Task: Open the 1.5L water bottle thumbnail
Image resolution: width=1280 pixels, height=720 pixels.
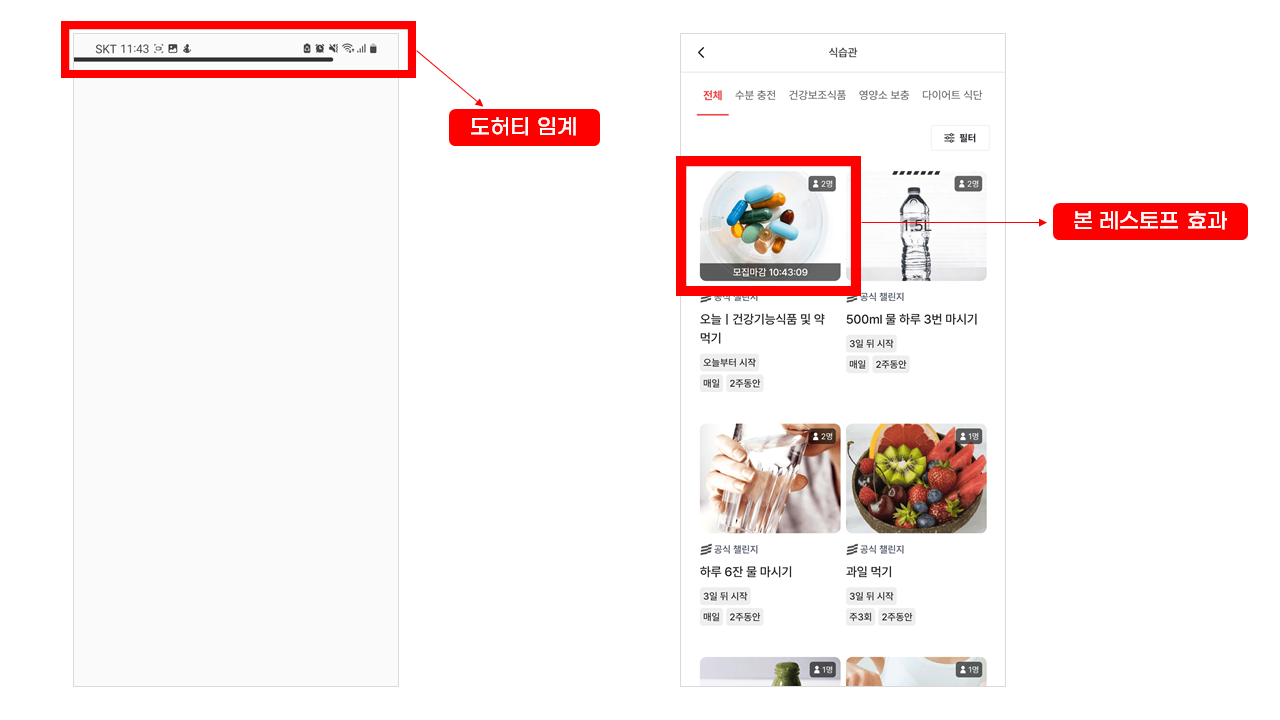Action: point(916,225)
